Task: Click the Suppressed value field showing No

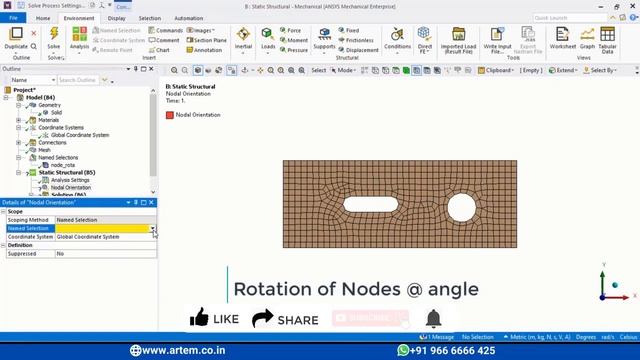Action: click(x=105, y=253)
